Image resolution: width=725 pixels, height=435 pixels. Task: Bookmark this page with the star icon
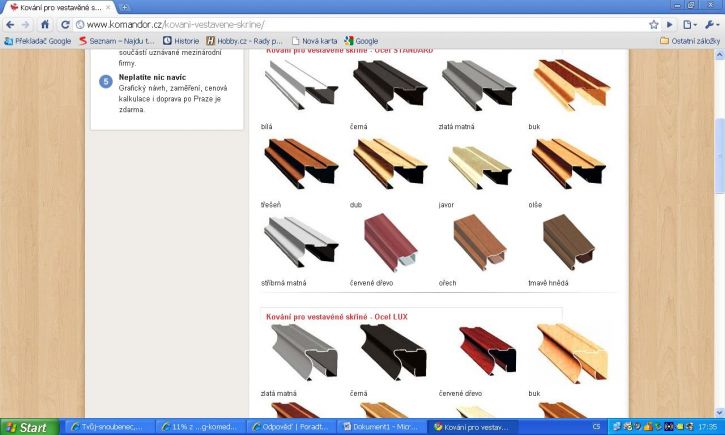click(653, 25)
